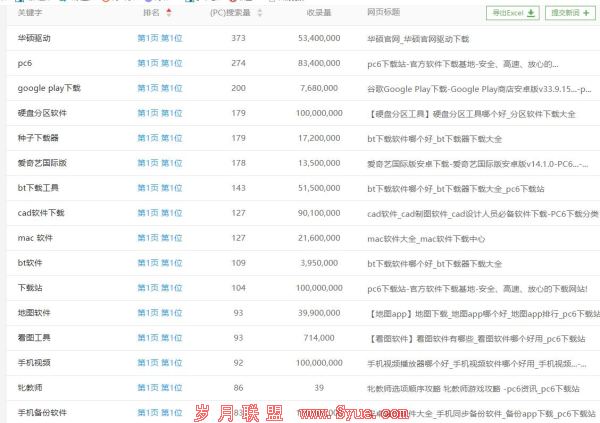The width and height of the screenshot is (600, 423).
Task: Open the ranking link for bt下载工具
Action: [x=160, y=188]
